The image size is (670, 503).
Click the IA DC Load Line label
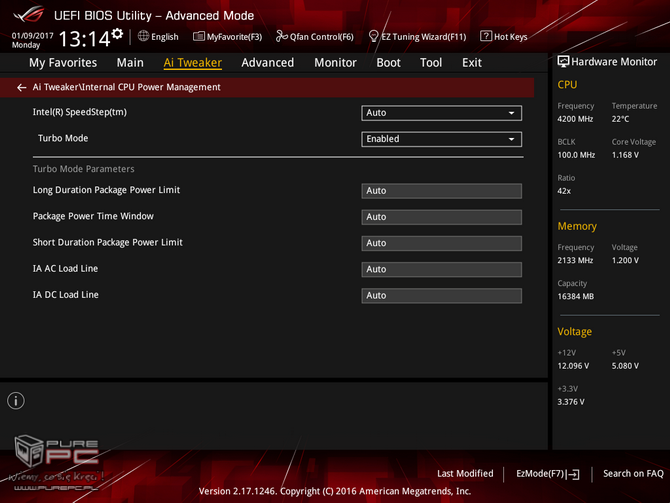click(65, 294)
